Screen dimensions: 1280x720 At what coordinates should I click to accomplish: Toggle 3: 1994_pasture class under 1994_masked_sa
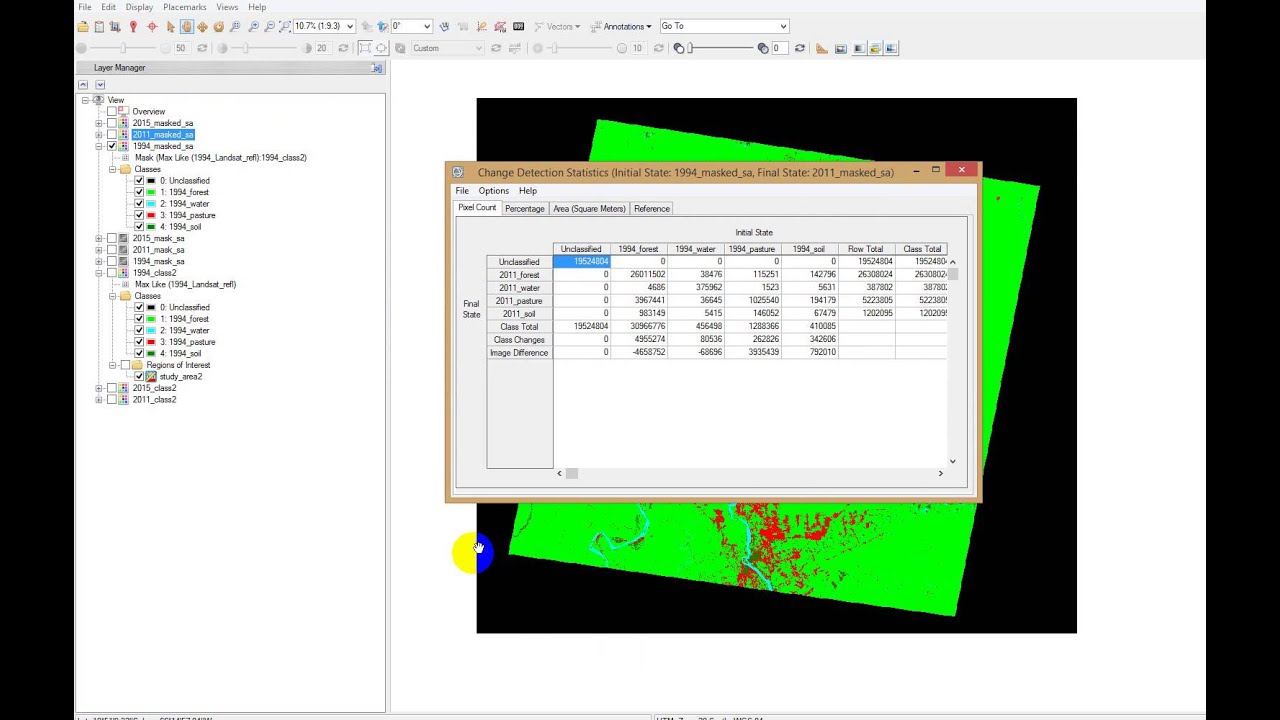pyautogui.click(x=139, y=215)
